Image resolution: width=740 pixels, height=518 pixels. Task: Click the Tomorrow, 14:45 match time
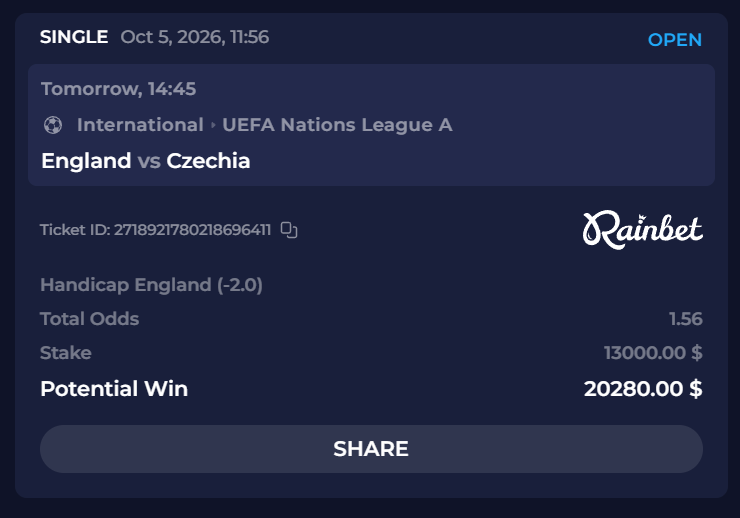pyautogui.click(x=118, y=89)
